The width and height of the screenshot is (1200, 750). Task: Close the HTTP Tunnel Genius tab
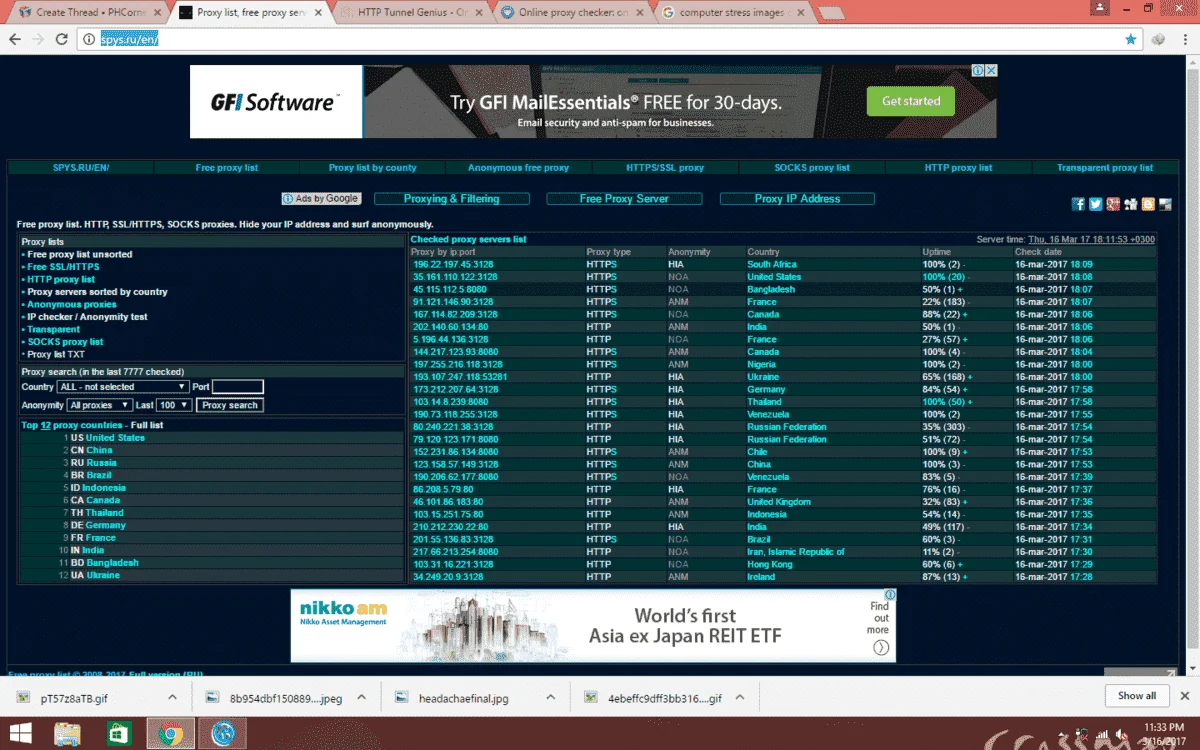point(480,13)
